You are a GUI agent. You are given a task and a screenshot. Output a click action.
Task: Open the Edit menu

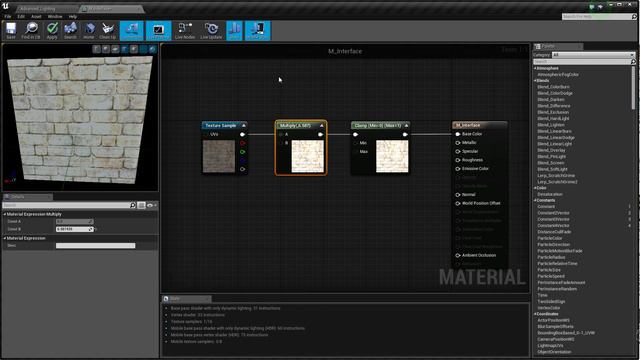tap(21, 17)
